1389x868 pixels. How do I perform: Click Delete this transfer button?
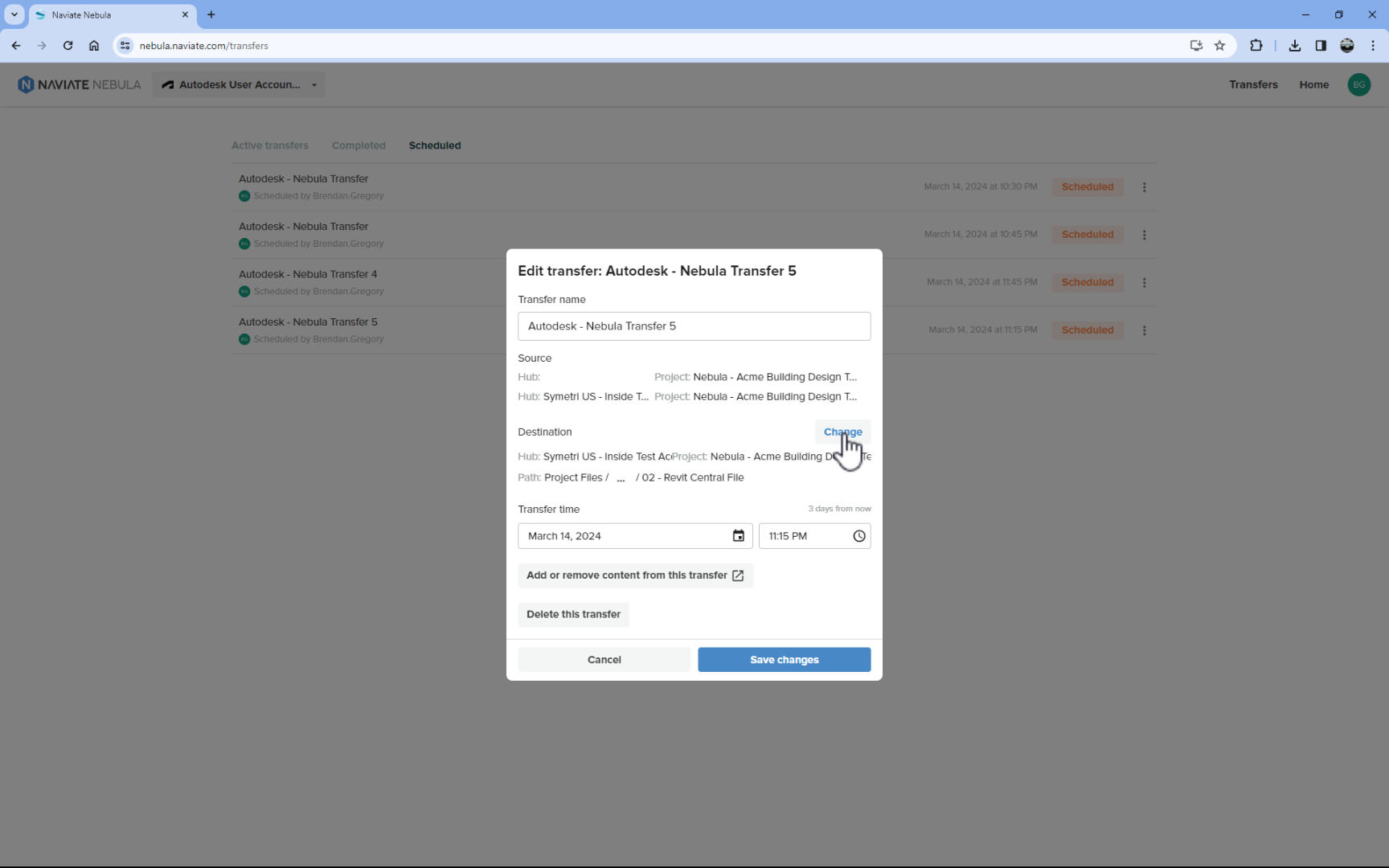click(x=573, y=614)
